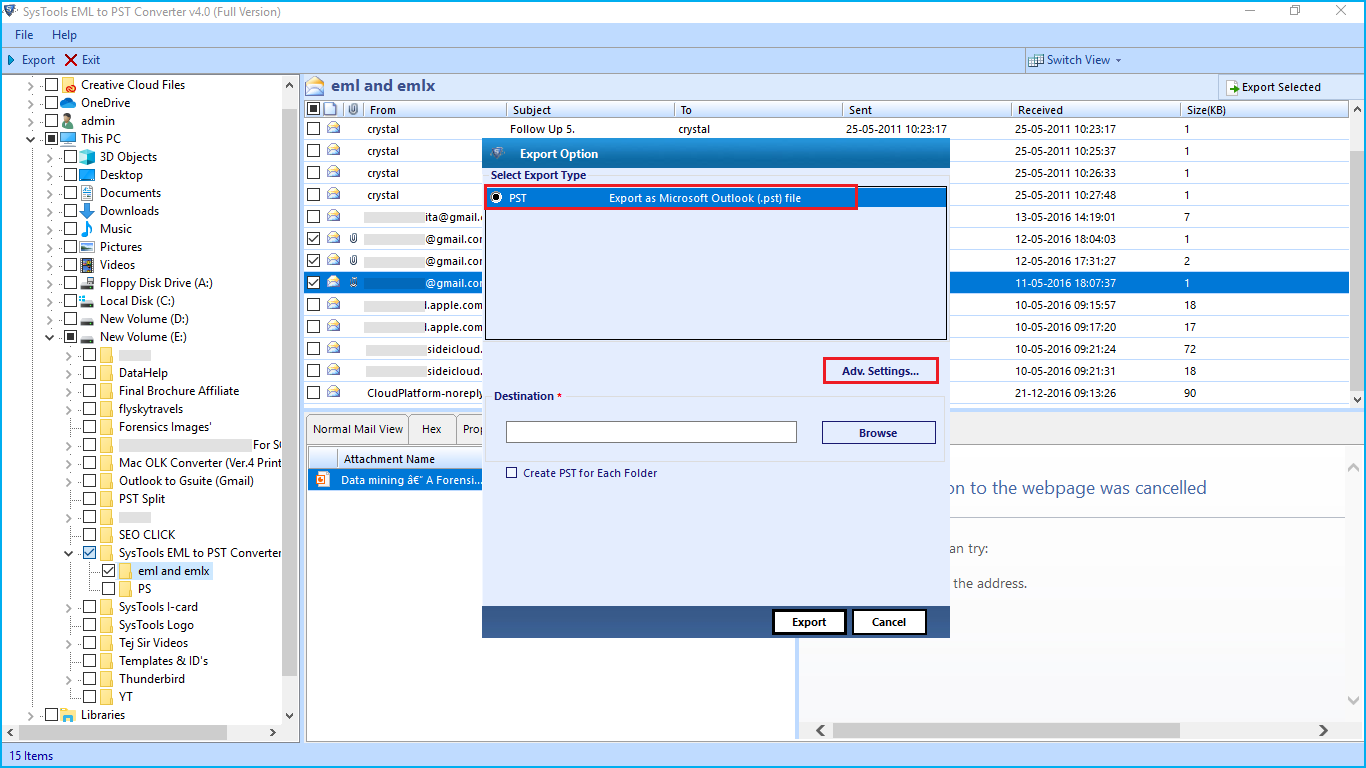This screenshot has height=768, width=1366.
Task: Tick the DataHelp folder checkbox
Action: pos(90,373)
